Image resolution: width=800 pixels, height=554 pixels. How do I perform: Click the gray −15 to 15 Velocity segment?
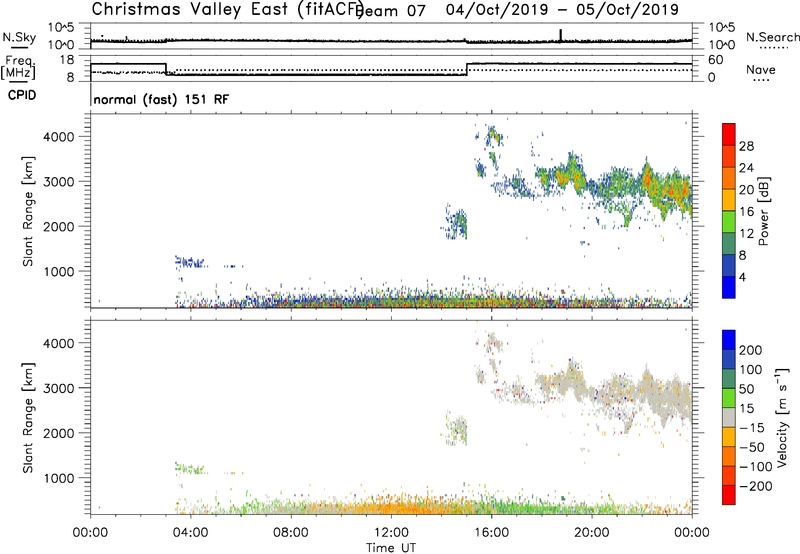[729, 418]
